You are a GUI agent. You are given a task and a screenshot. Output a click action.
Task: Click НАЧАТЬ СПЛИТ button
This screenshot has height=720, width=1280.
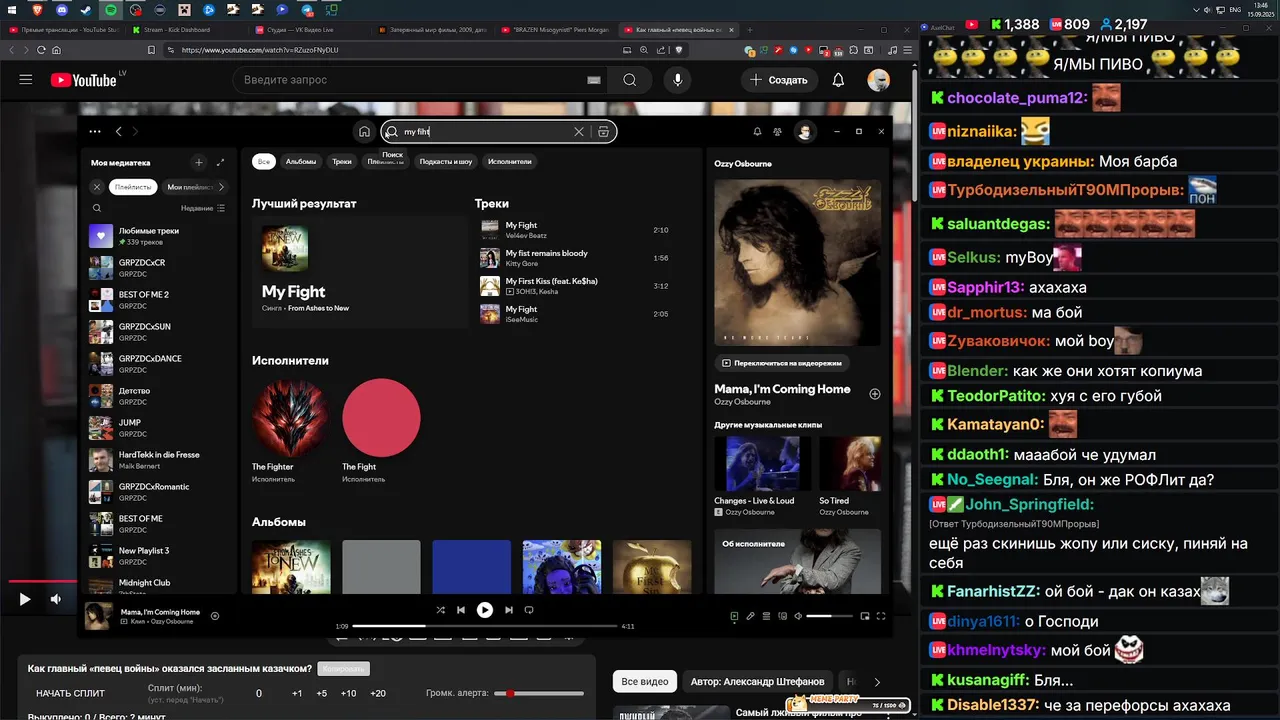[70, 693]
